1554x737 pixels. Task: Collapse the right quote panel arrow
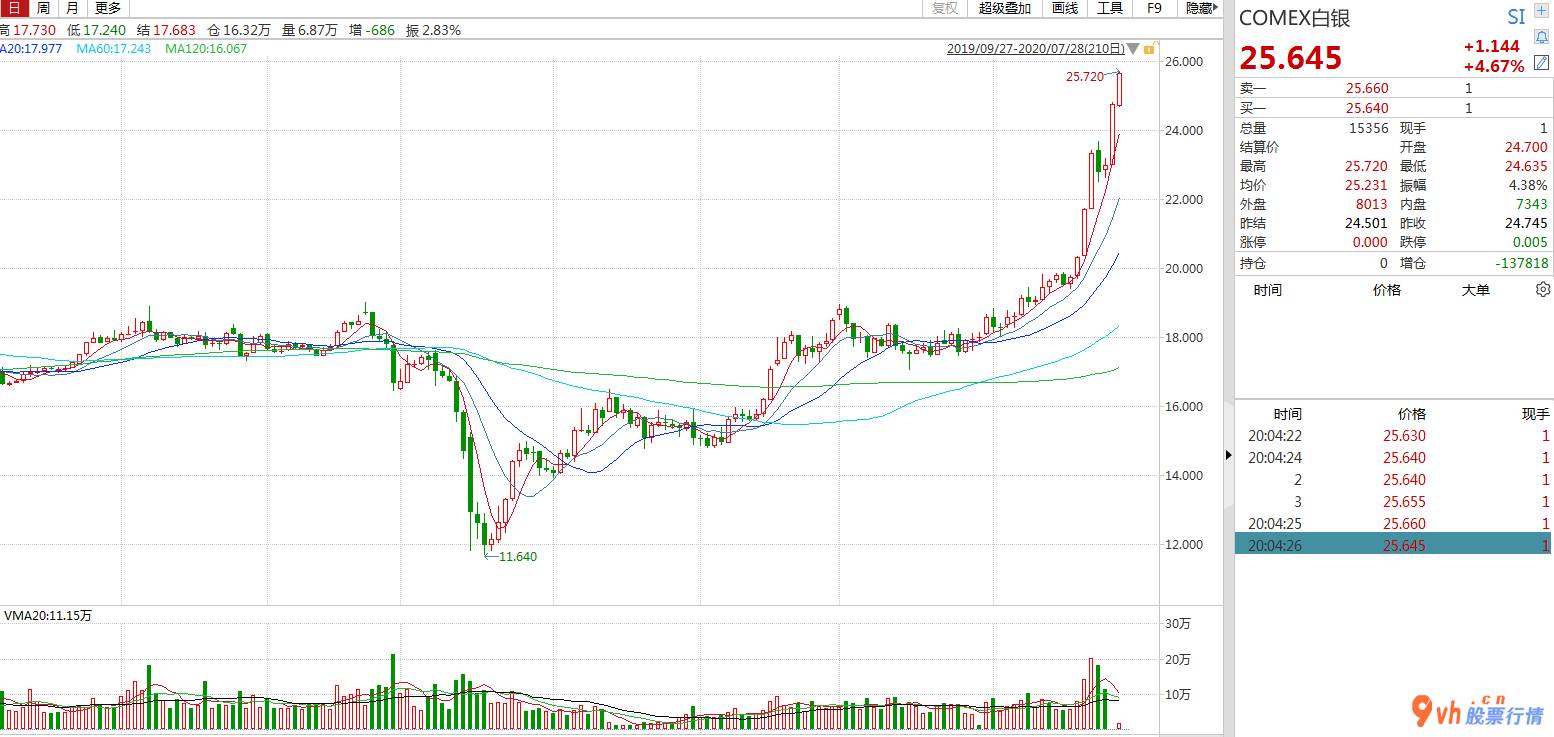coord(1229,455)
